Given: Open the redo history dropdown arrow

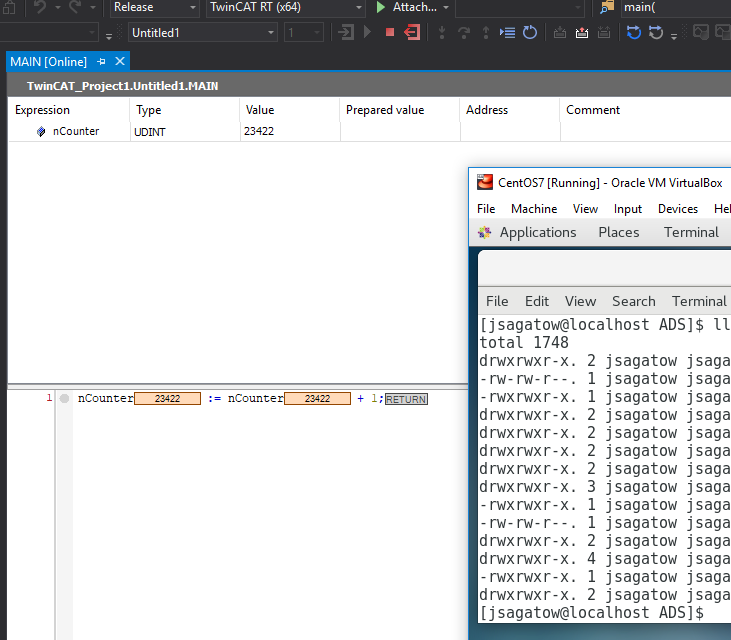Looking at the screenshot, I should (92, 7).
